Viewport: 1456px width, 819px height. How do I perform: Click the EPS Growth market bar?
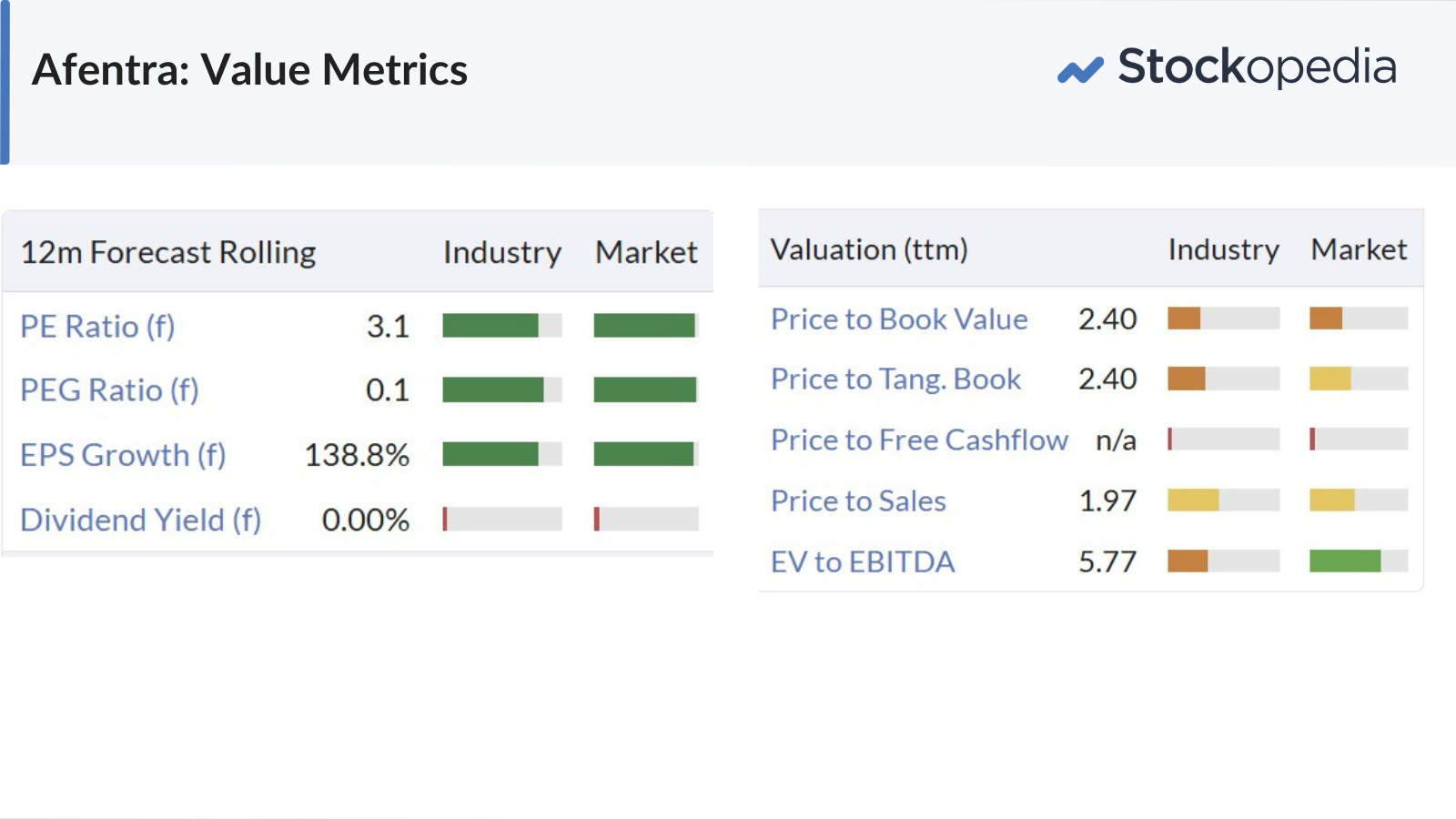click(x=646, y=454)
